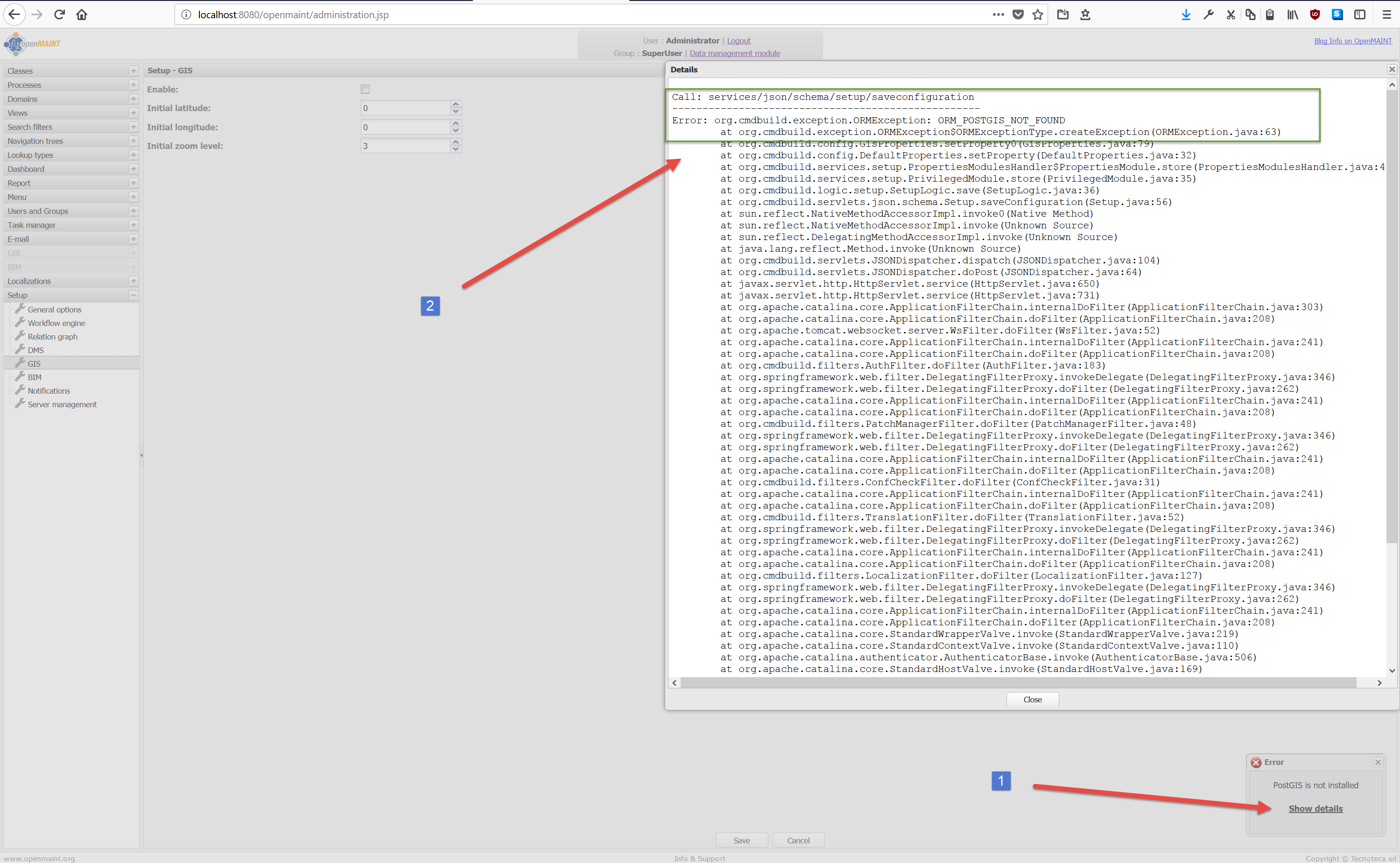Click the wrench icon next to Server management

[x=20, y=403]
